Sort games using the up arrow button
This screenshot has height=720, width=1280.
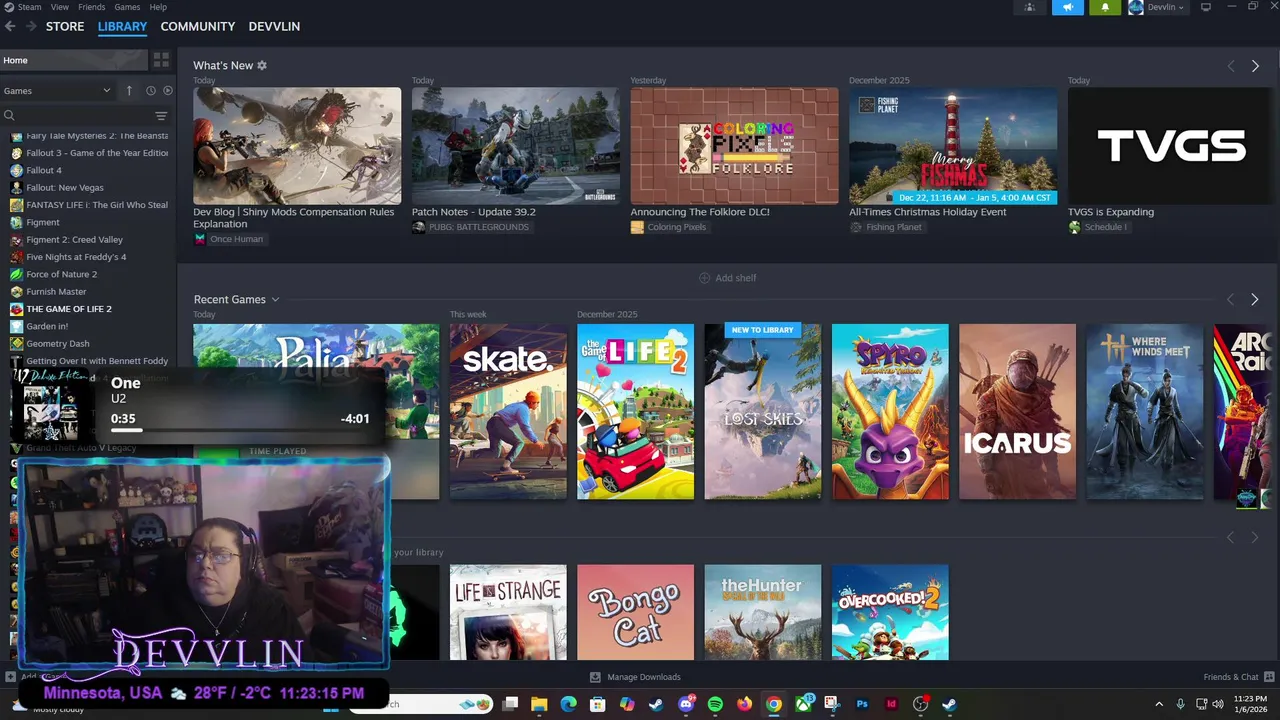(x=129, y=90)
